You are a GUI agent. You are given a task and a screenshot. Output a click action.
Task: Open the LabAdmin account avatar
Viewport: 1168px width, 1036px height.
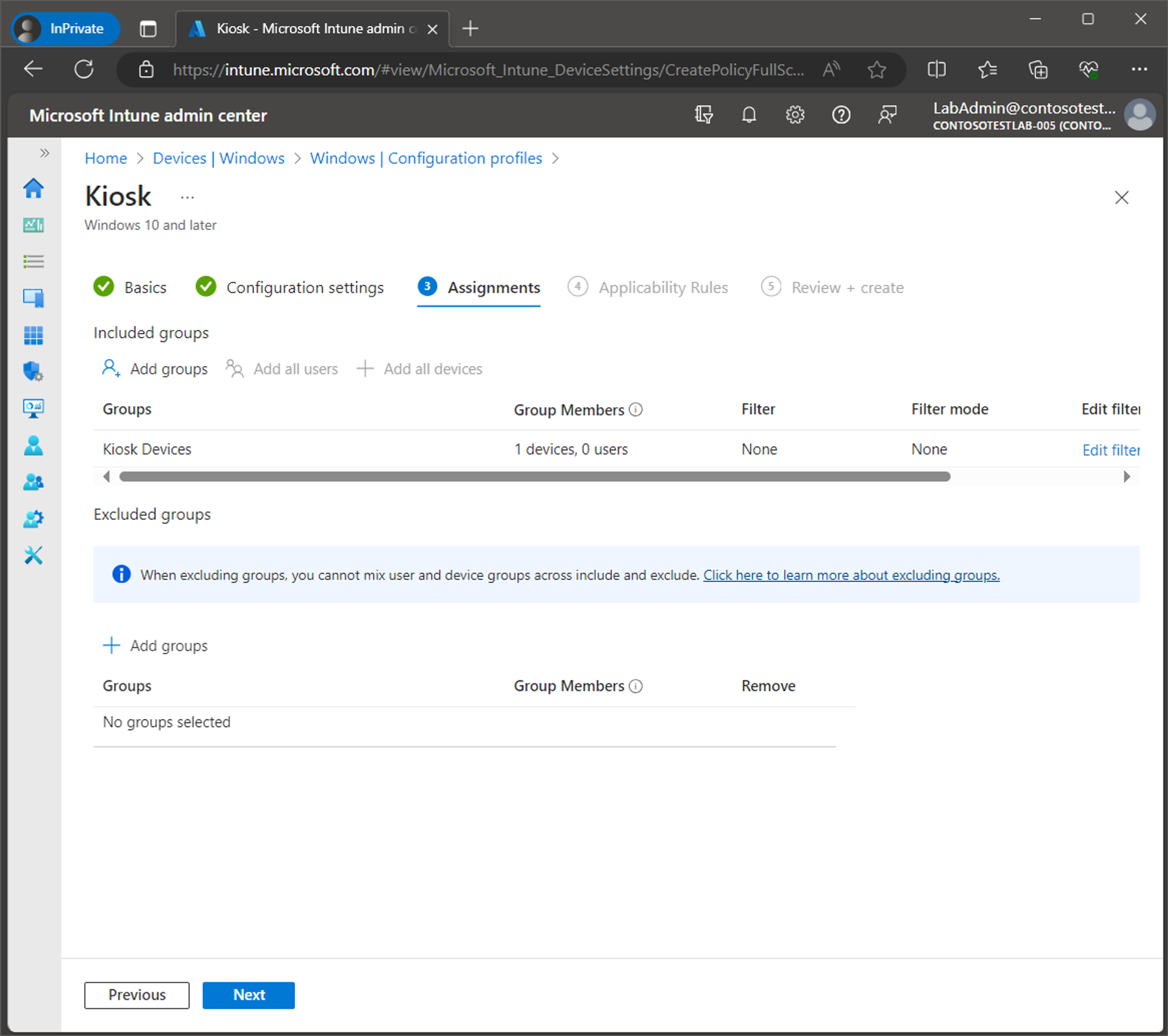(x=1139, y=115)
